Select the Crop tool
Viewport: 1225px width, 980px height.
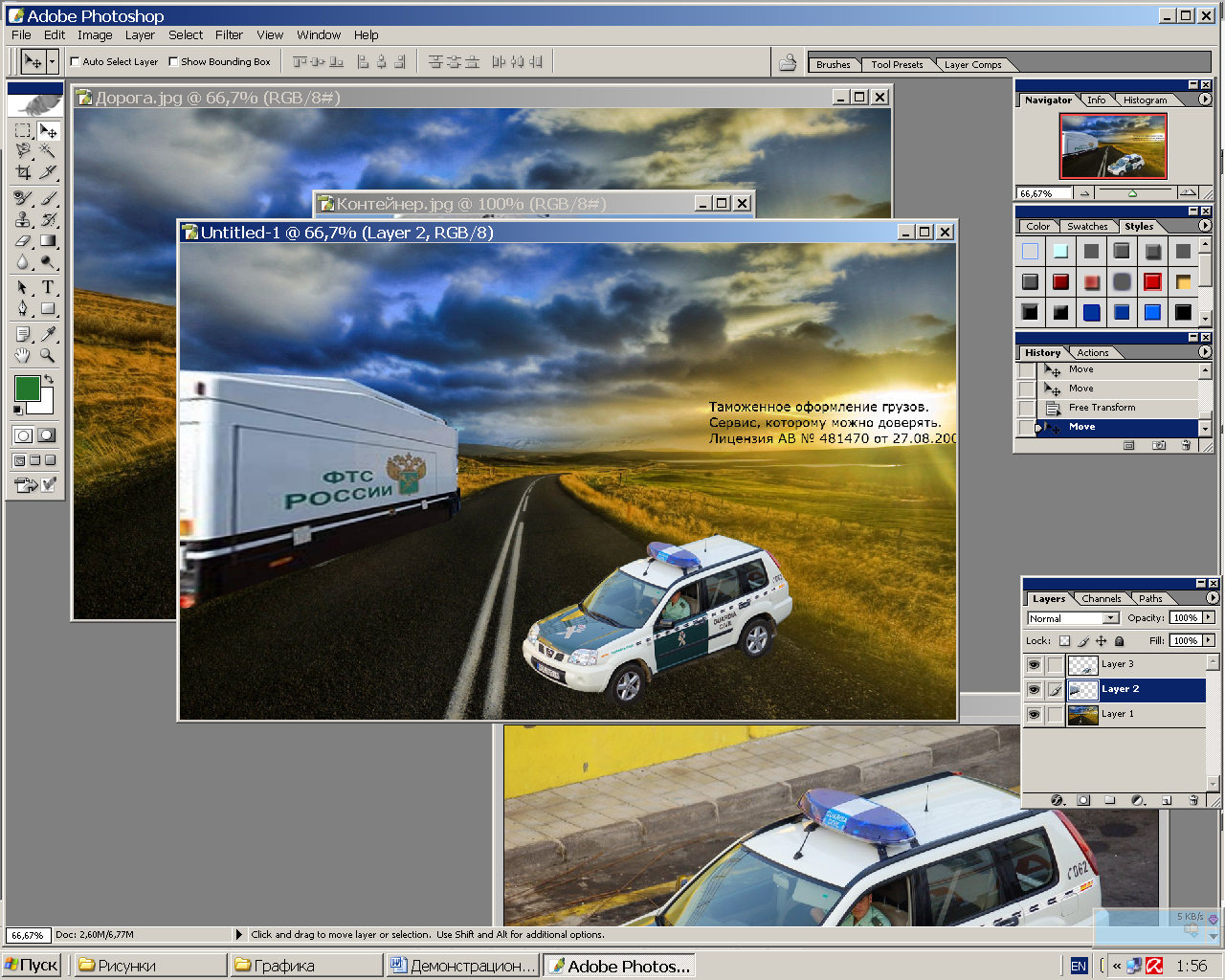point(23,172)
